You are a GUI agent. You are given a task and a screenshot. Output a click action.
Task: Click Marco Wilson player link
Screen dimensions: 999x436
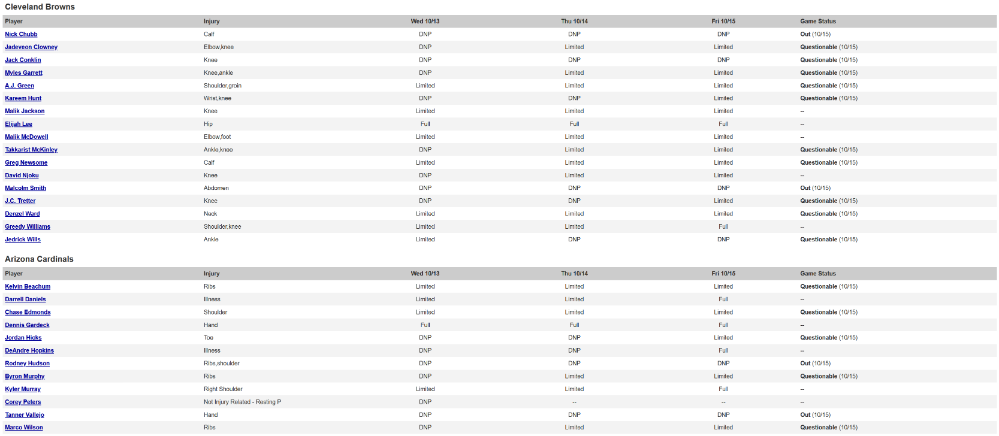[x=24, y=427]
